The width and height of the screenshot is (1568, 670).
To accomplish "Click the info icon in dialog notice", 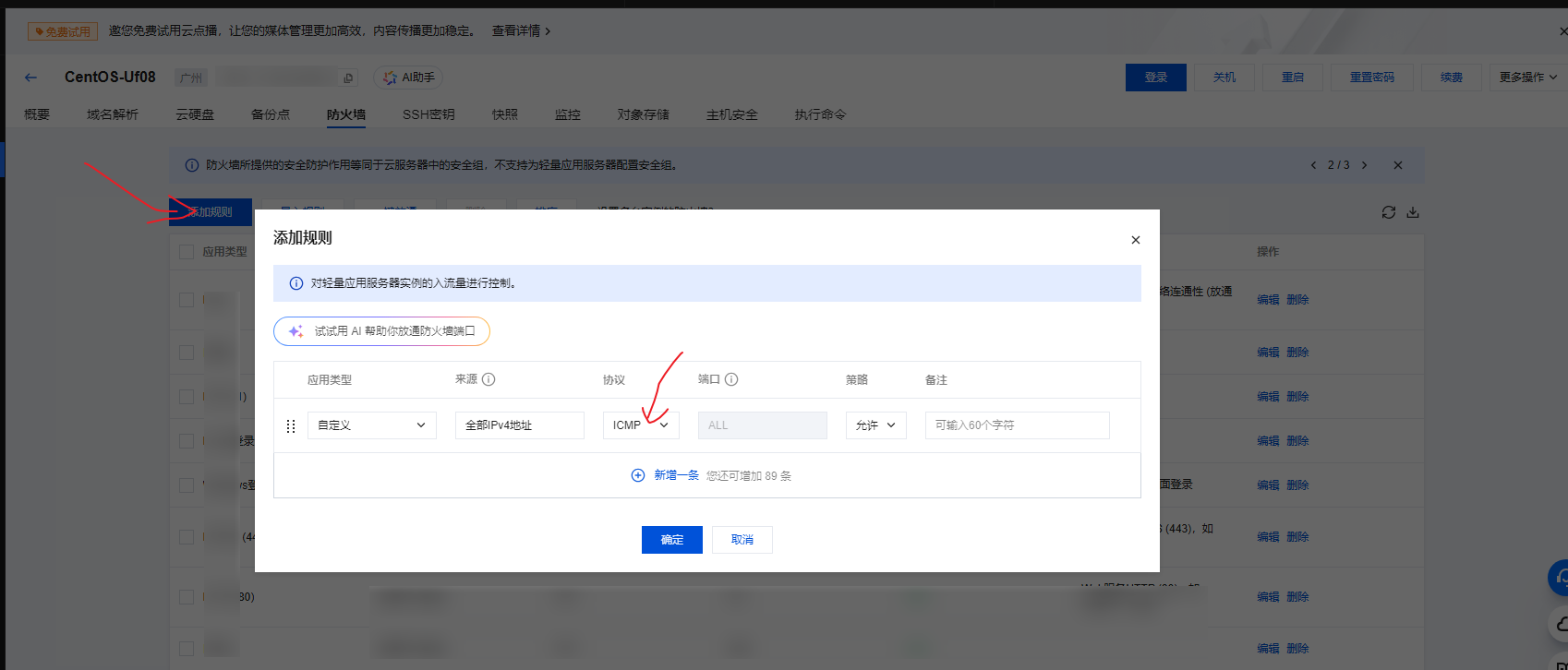I will [296, 283].
